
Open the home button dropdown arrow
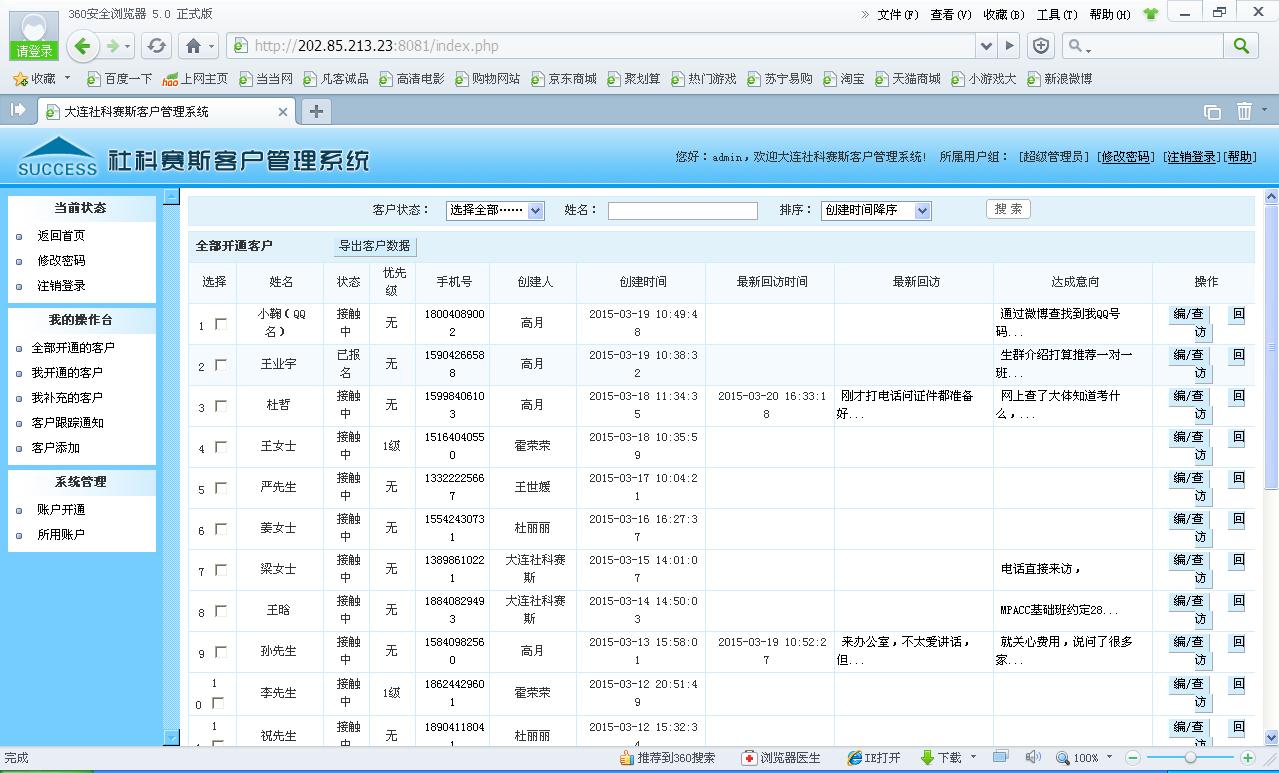213,46
